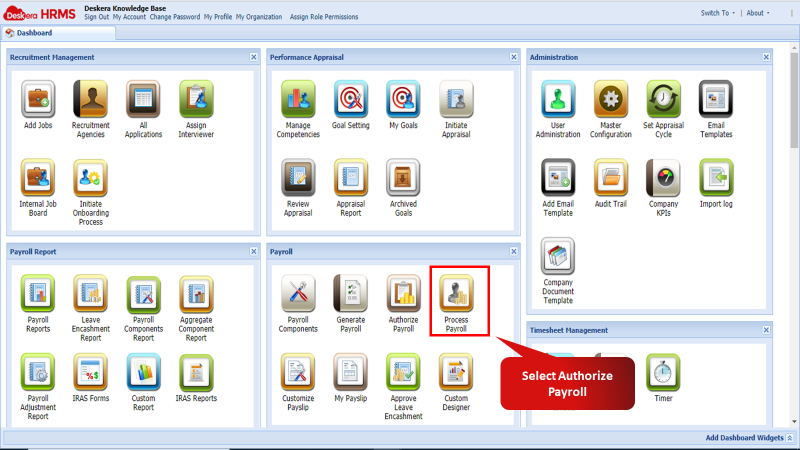Image resolution: width=800 pixels, height=450 pixels.
Task: Open the Import log icon
Action: pyautogui.click(x=716, y=178)
